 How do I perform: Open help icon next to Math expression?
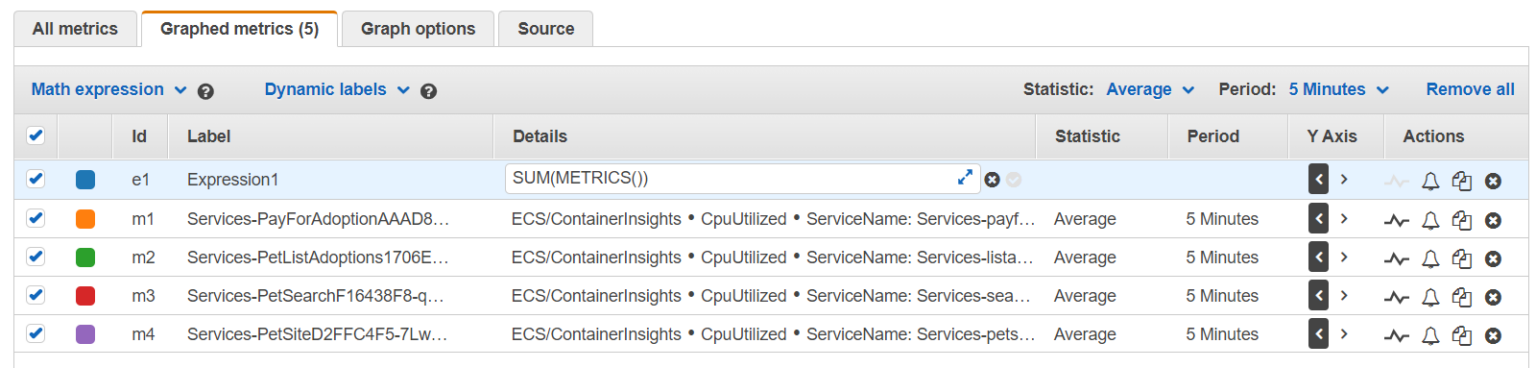(206, 91)
